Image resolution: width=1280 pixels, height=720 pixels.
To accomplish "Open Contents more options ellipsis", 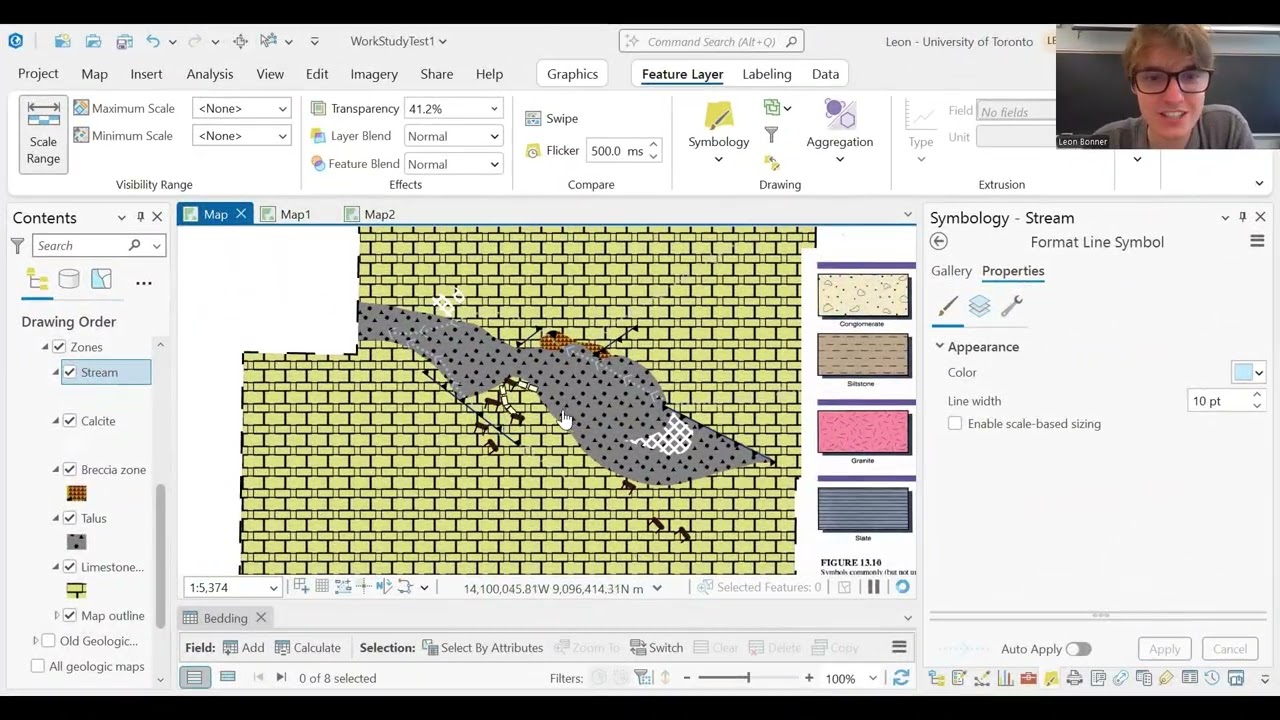I will [x=143, y=283].
